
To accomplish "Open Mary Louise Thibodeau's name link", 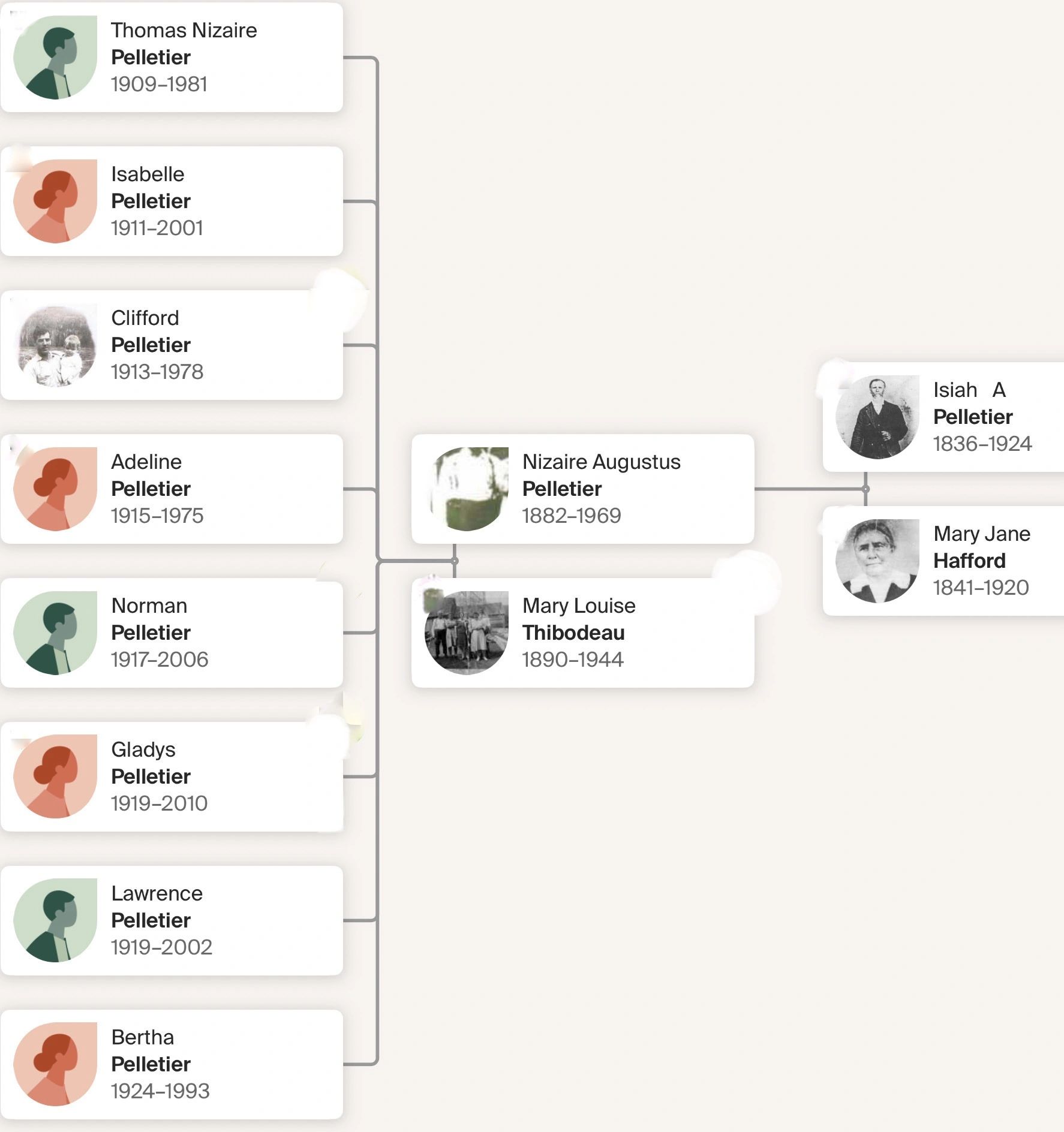I will click(x=578, y=619).
